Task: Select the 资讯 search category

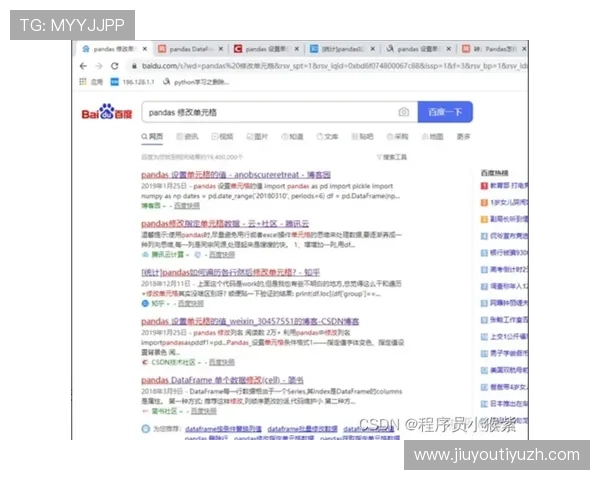Action: tap(187, 136)
